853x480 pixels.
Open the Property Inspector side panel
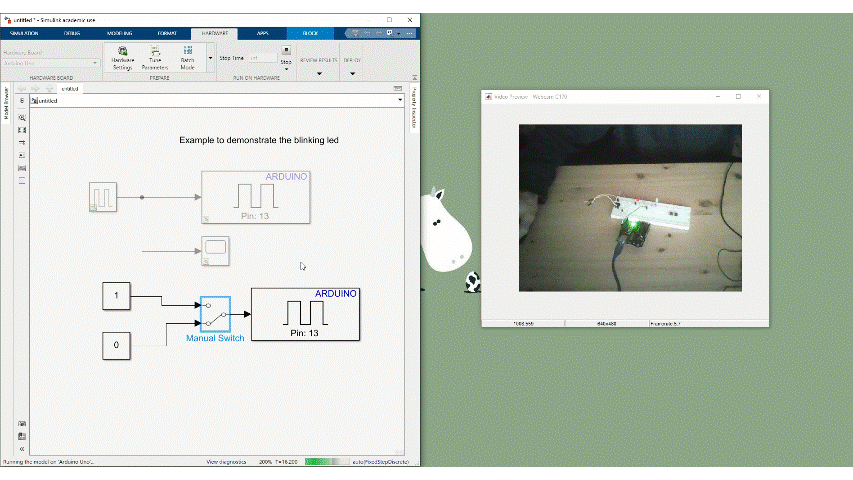414,108
